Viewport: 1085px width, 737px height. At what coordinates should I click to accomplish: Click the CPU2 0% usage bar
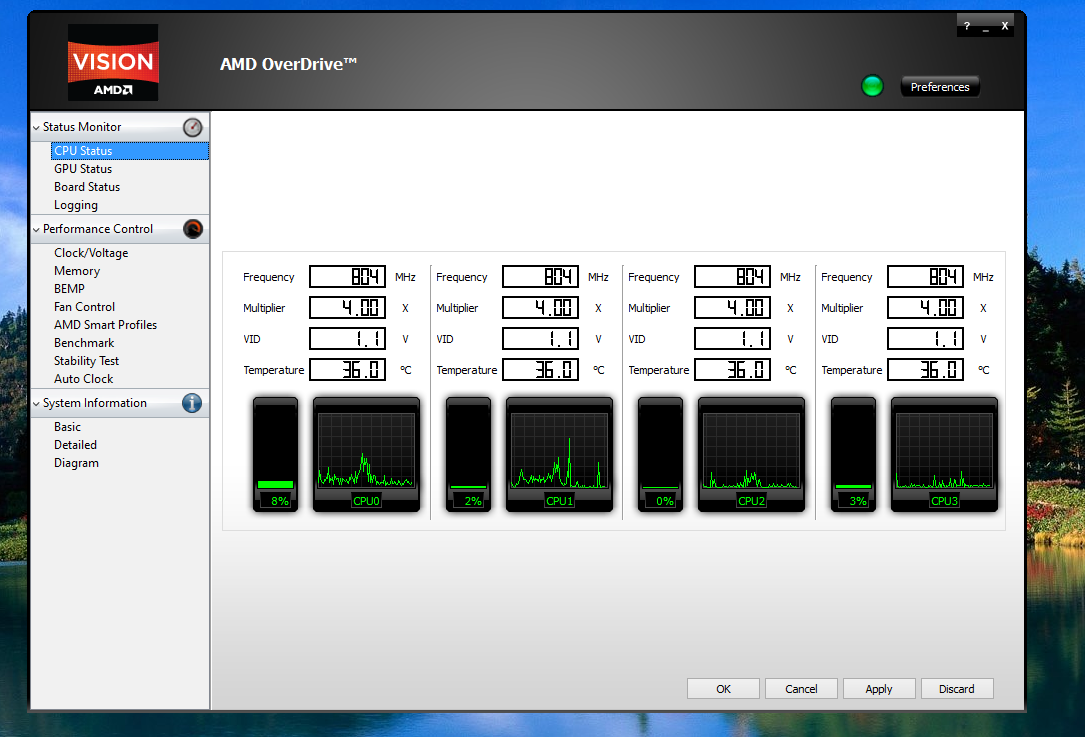point(661,455)
